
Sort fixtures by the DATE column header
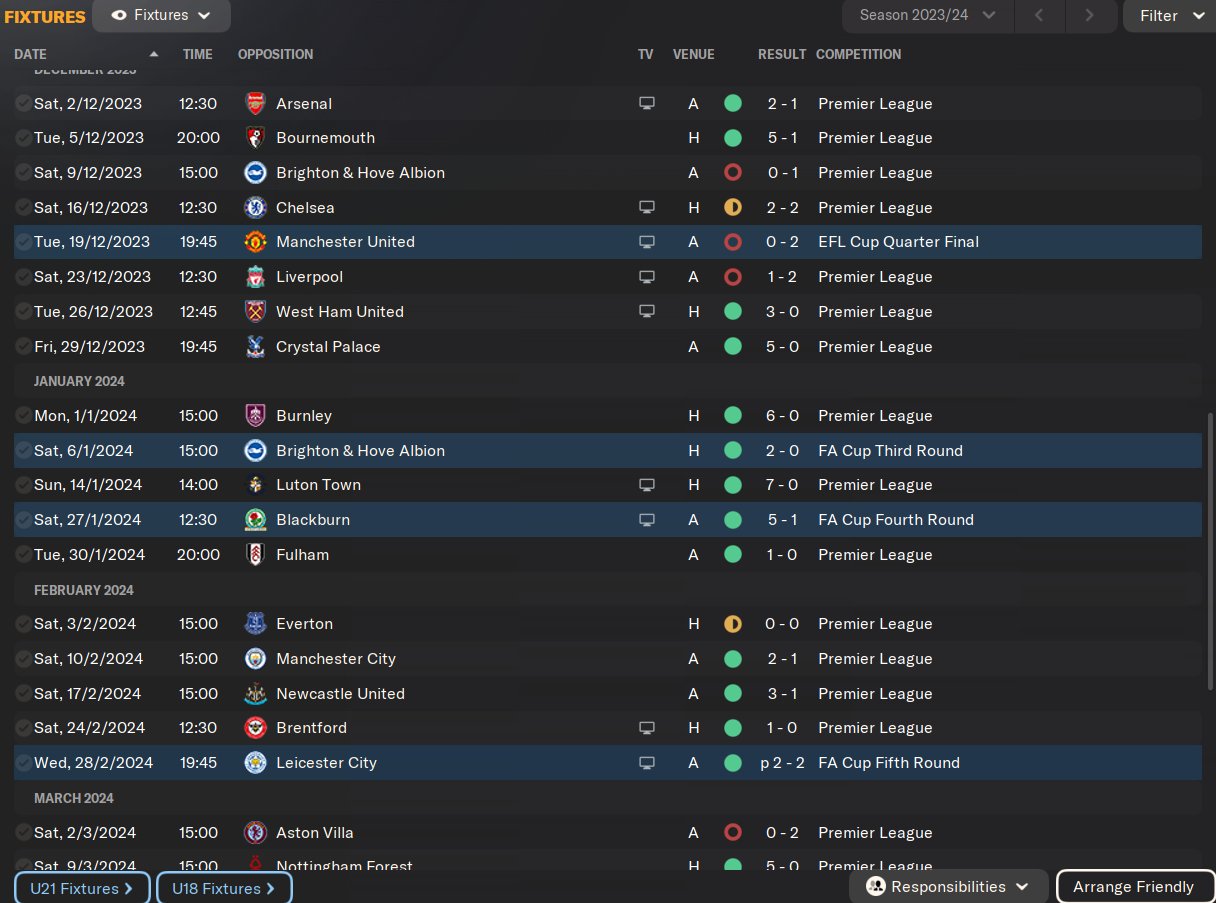(30, 54)
